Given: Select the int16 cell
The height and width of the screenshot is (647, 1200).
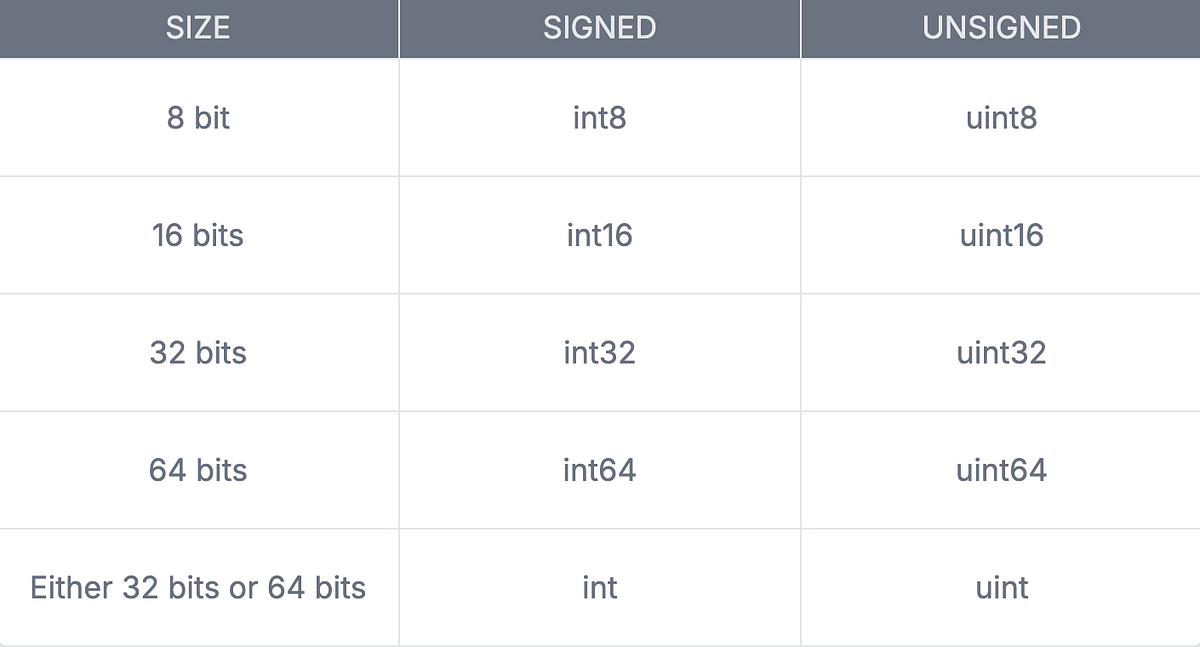Looking at the screenshot, I should tap(600, 235).
